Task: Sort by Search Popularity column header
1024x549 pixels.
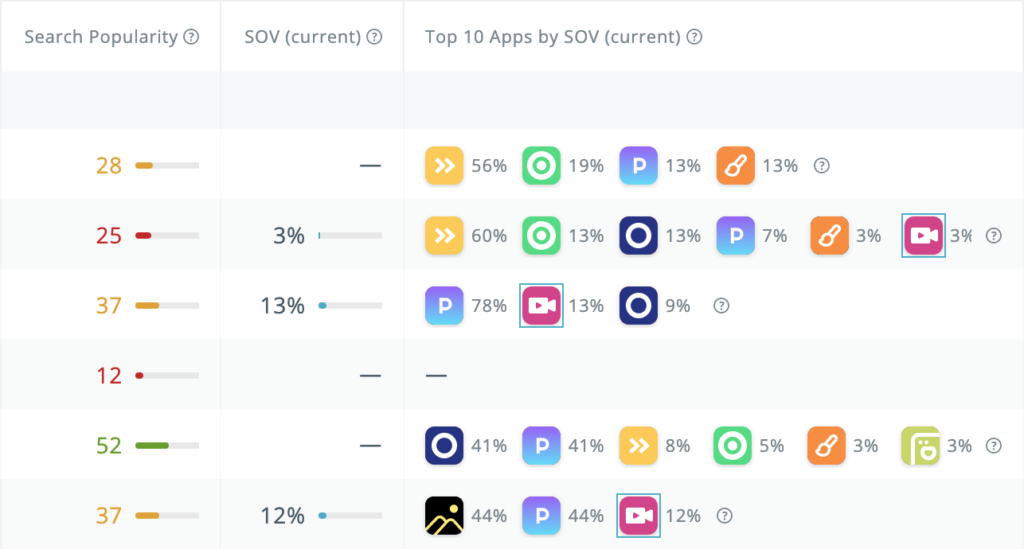Action: tap(100, 37)
